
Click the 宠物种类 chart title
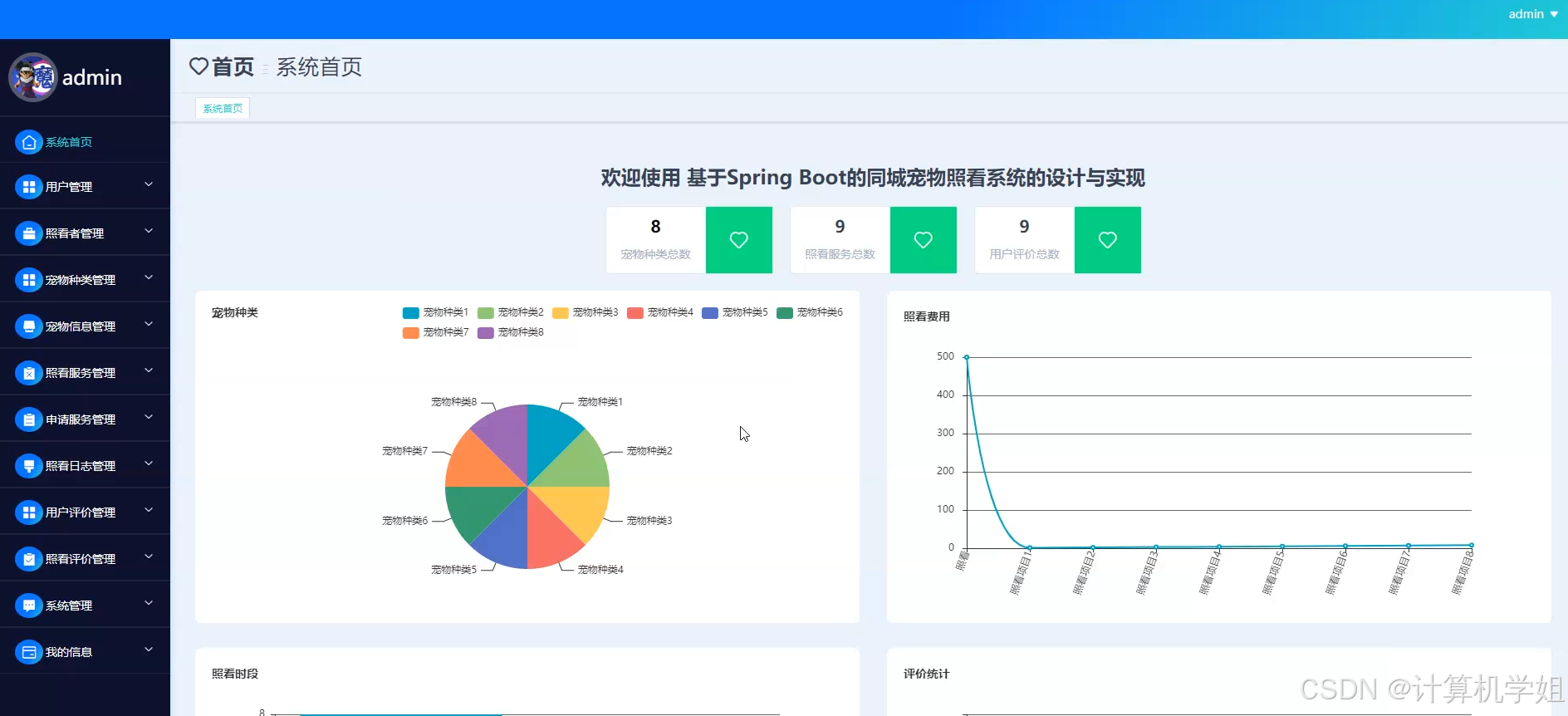pos(235,312)
